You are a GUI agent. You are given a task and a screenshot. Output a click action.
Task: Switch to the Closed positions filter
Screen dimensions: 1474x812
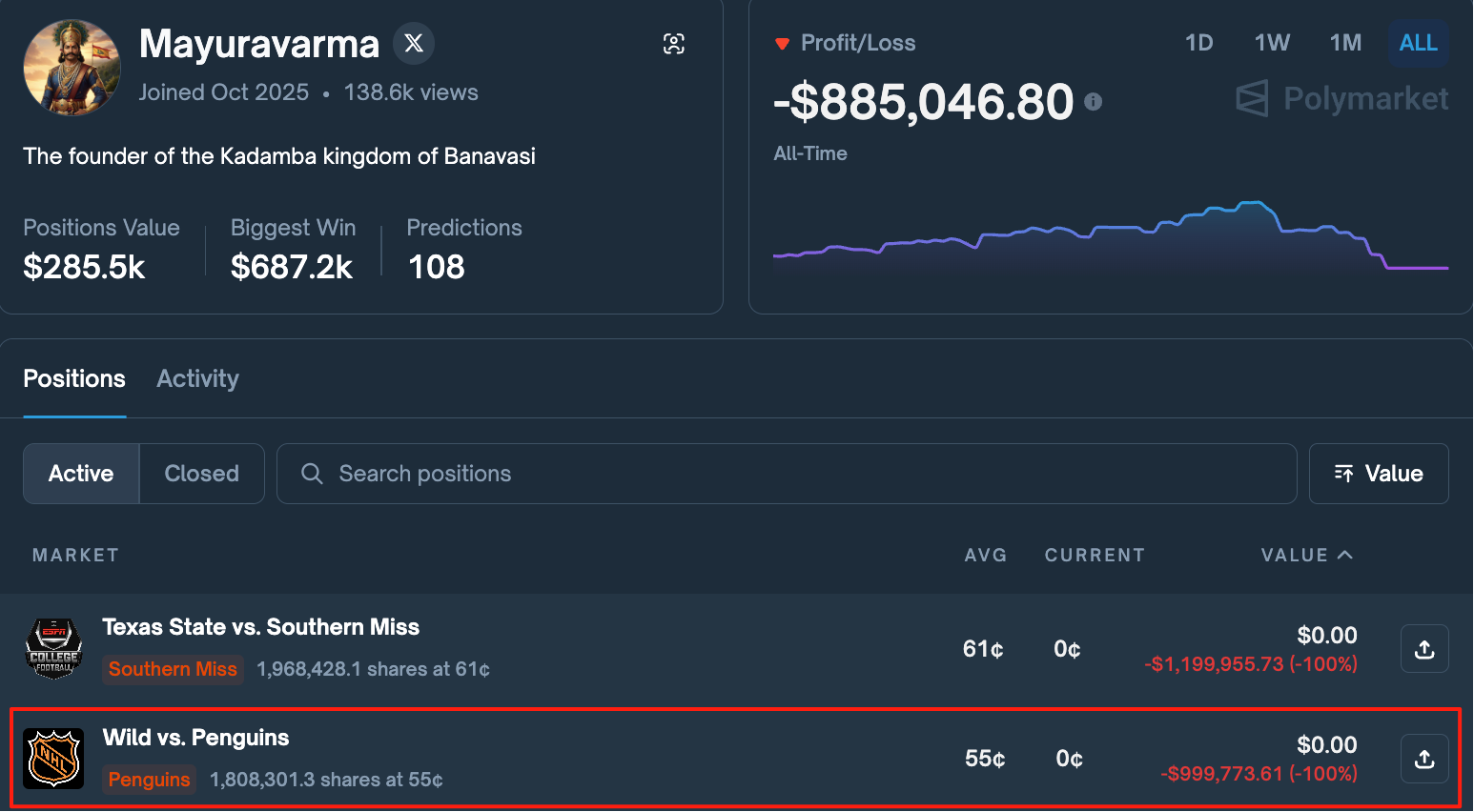(201, 473)
